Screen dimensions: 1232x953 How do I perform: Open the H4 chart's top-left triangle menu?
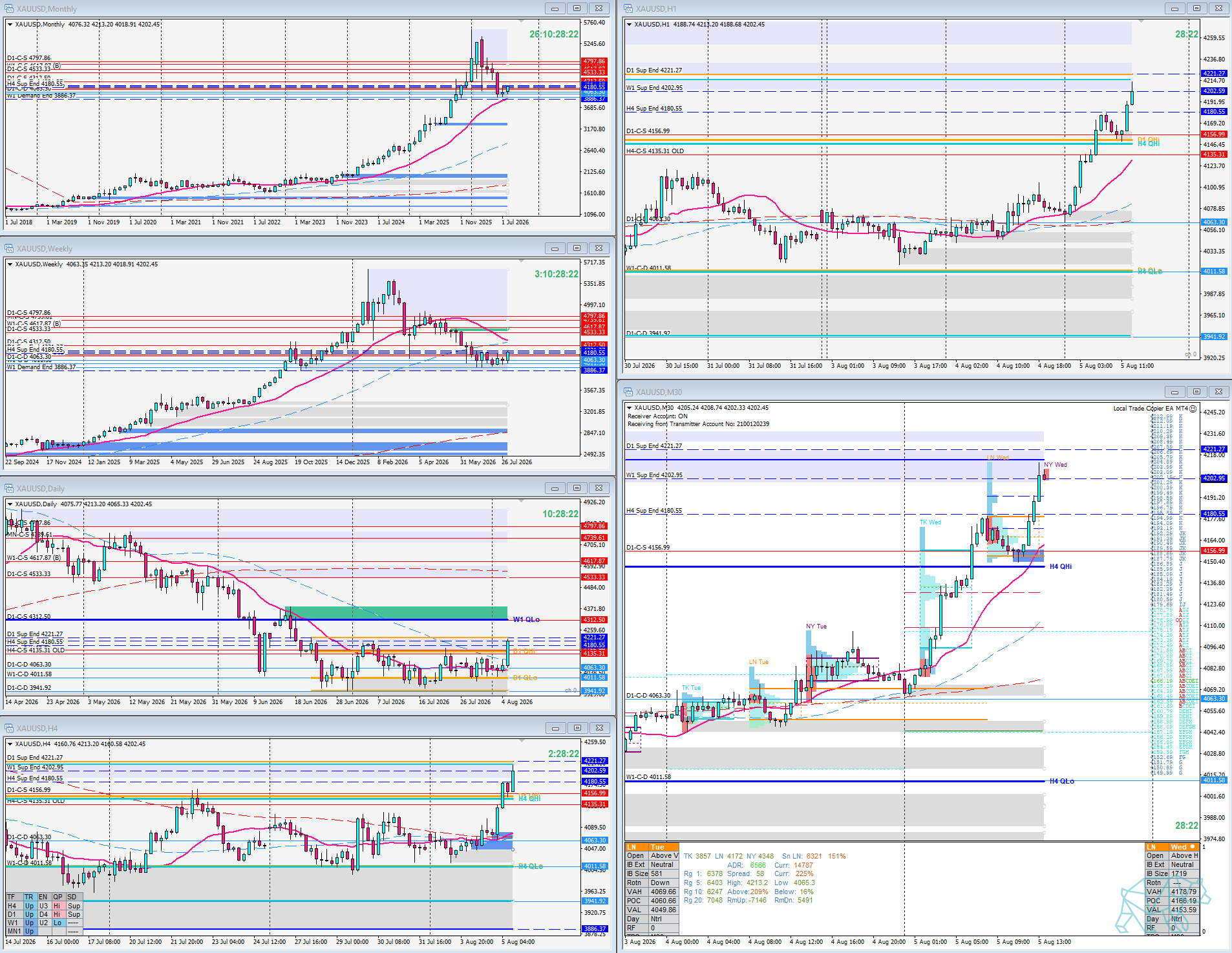point(10,744)
